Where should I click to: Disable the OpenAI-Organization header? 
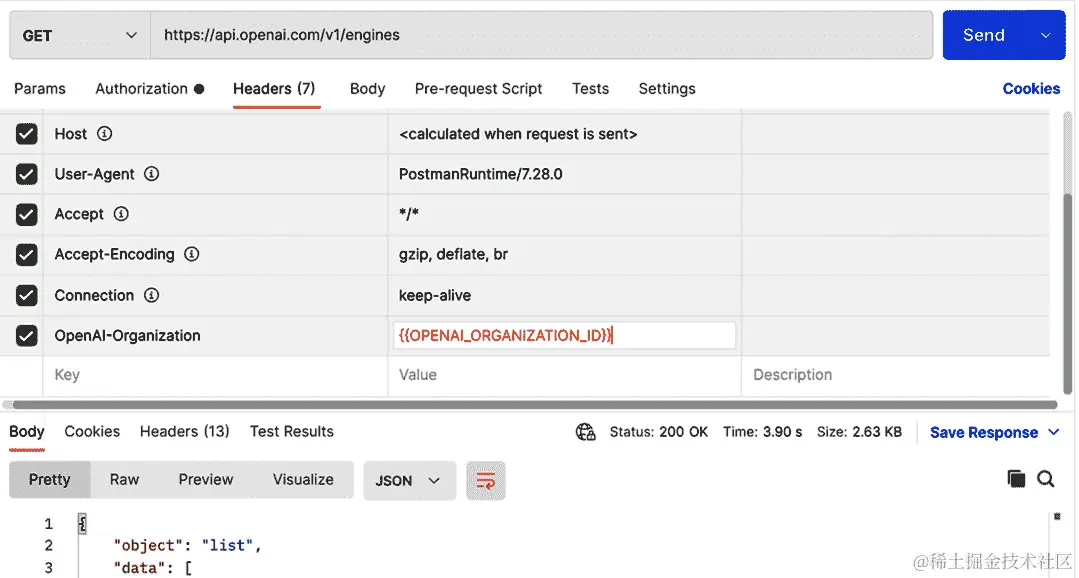pos(25,335)
